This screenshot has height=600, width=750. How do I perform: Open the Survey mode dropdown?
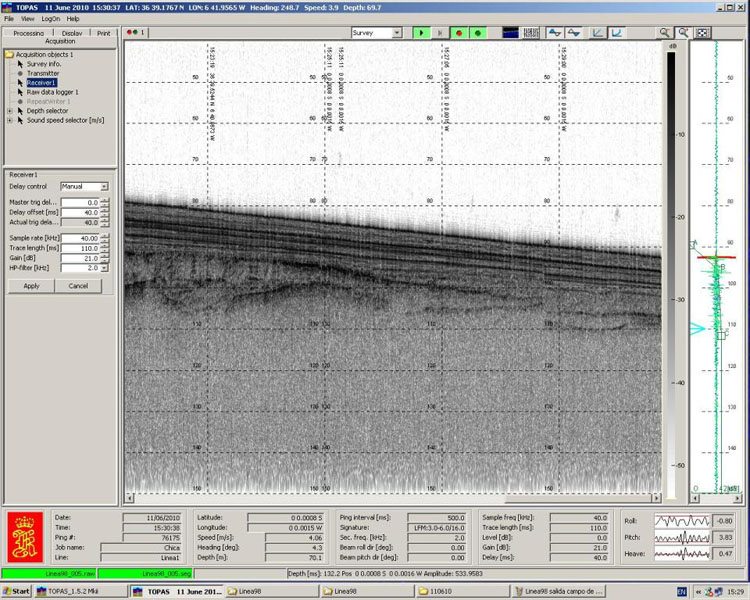[397, 33]
